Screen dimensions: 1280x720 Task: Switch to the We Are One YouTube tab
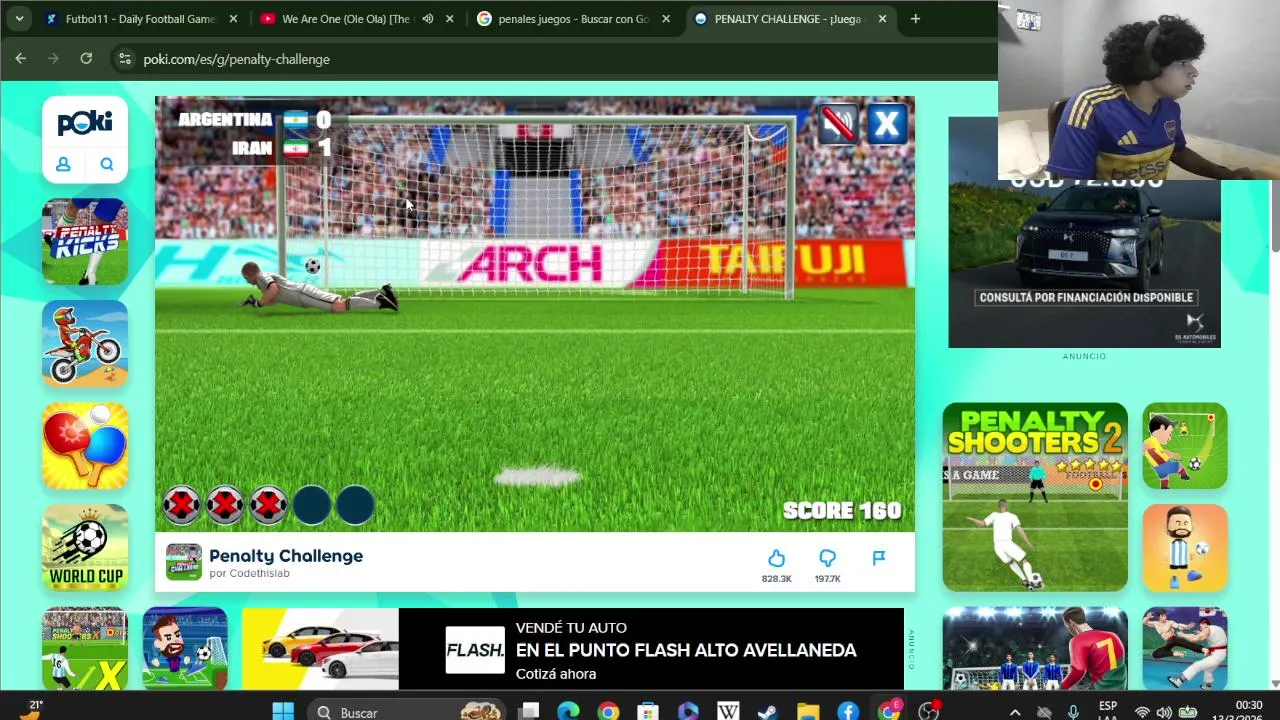coord(357,19)
